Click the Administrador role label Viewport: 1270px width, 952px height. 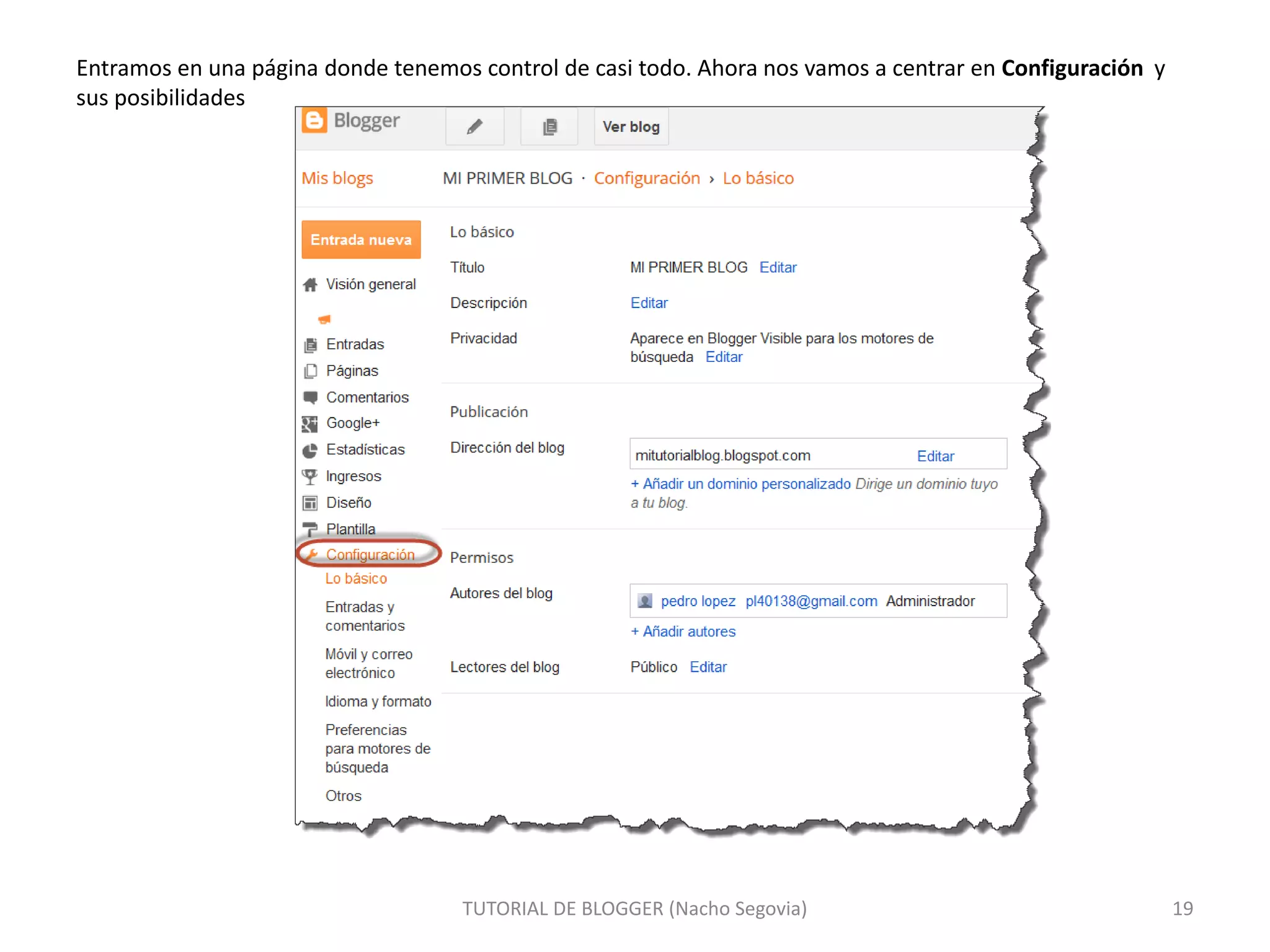(930, 601)
